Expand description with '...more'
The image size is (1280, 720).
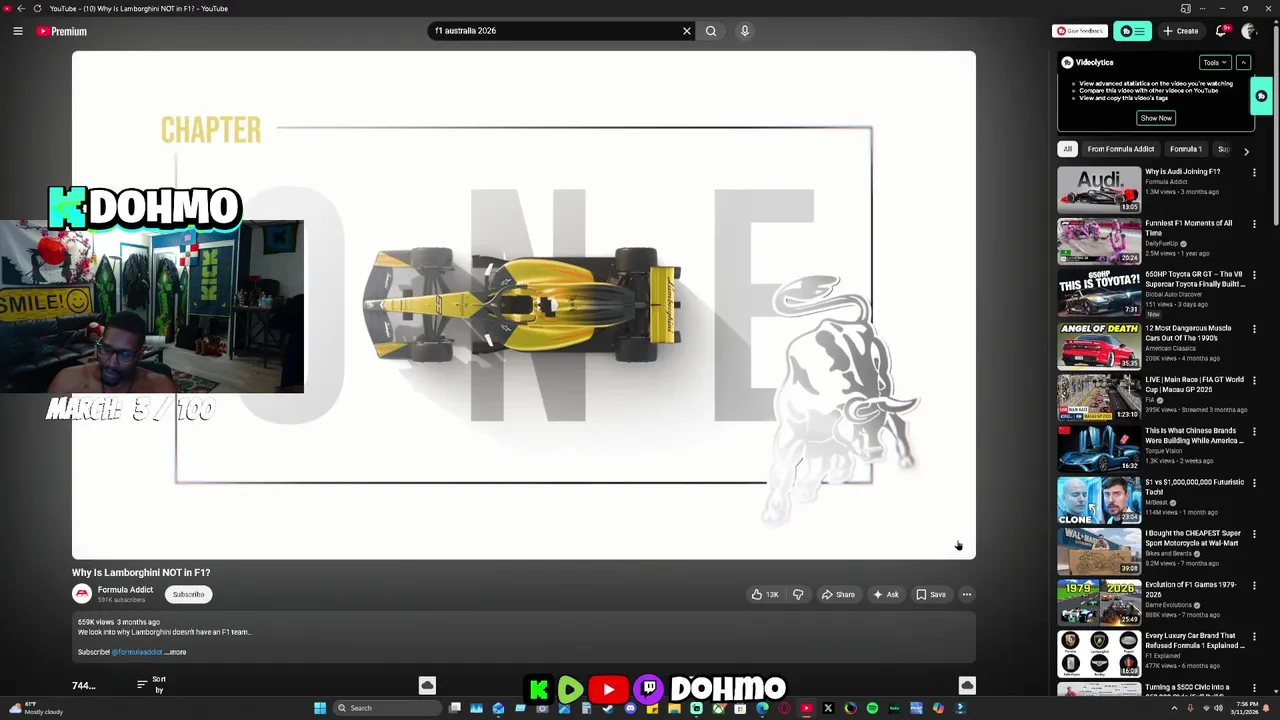[176, 652]
